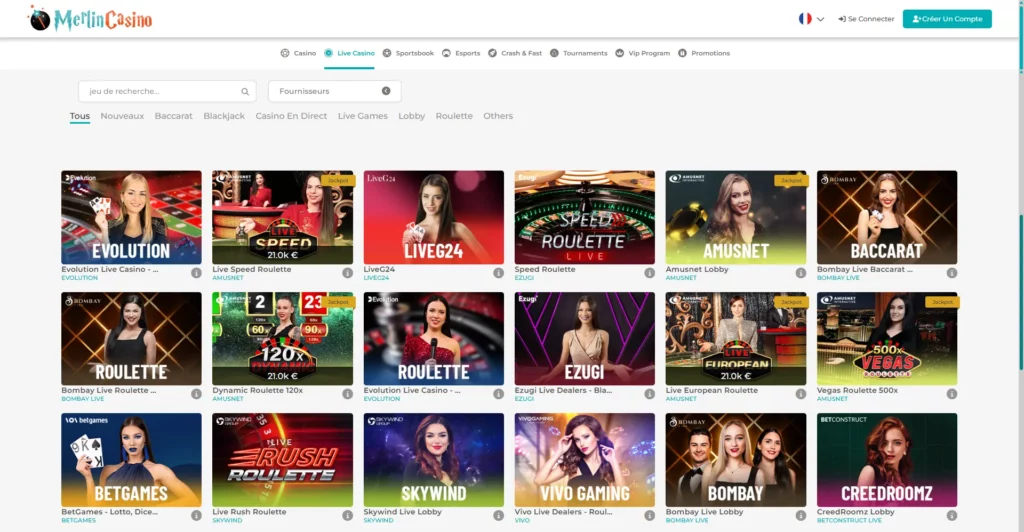Click the BETCONSTRUCT LIVE provider link
The height and width of the screenshot is (532, 1024).
point(849,520)
